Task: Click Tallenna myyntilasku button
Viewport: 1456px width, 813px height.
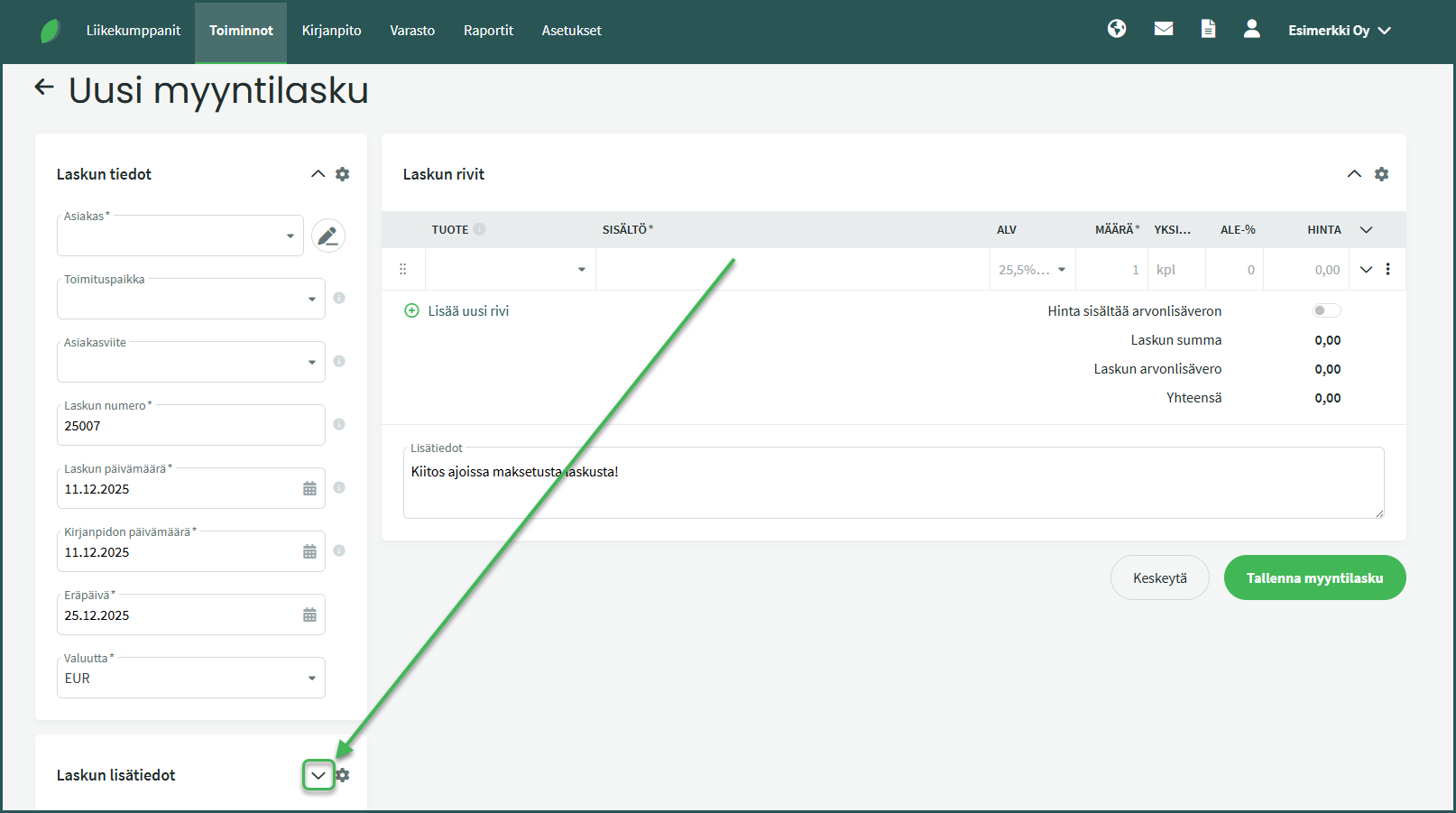Action: (1314, 577)
